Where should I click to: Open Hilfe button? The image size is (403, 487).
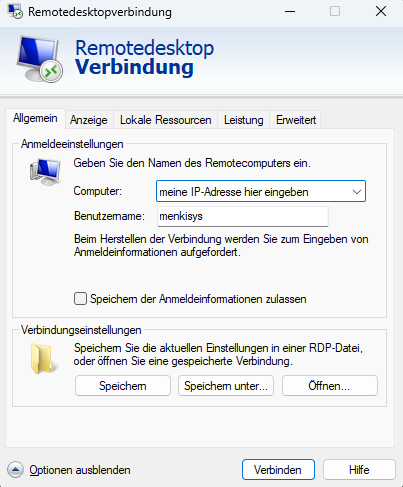coord(359,470)
